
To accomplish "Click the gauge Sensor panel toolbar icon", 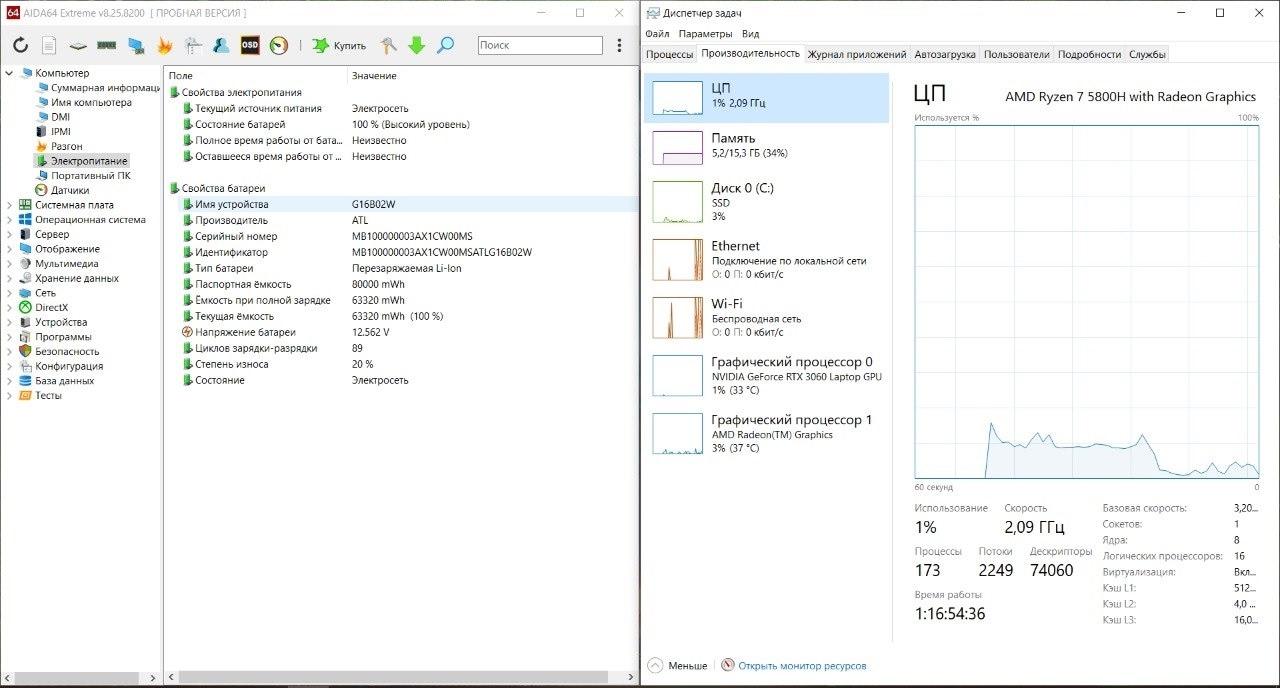I will [x=279, y=45].
